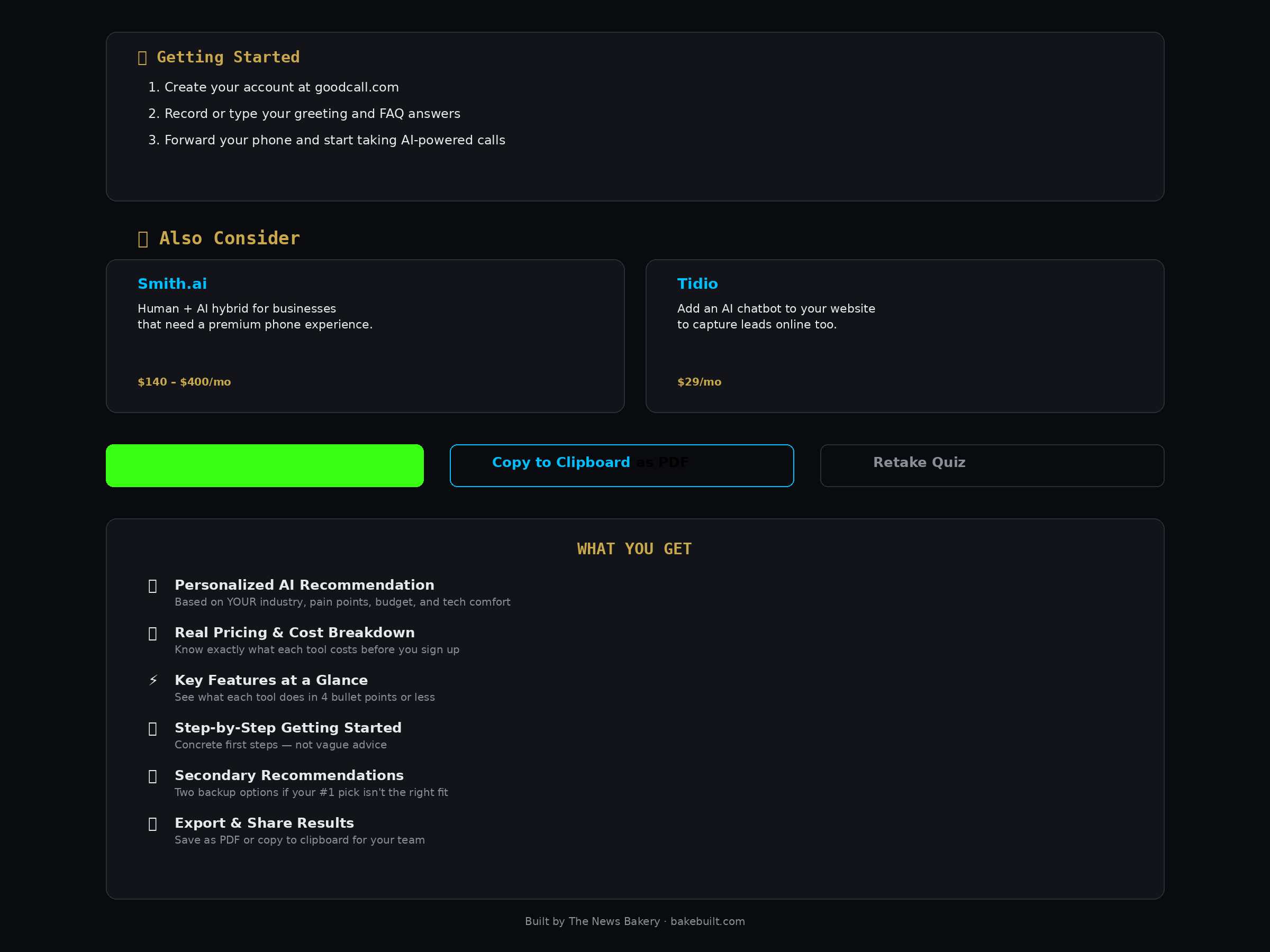Click the '$29/mo' Tidio price

pyautogui.click(x=700, y=382)
